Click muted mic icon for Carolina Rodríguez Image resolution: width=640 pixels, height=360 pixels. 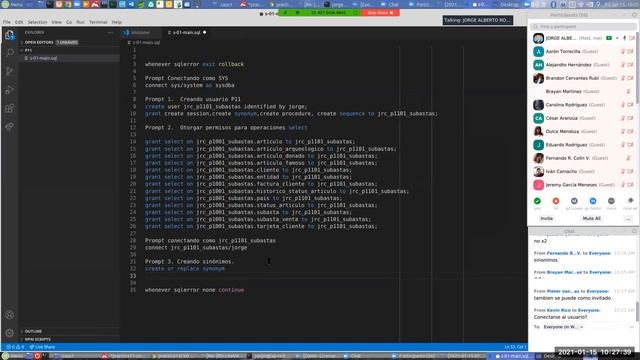(623, 105)
